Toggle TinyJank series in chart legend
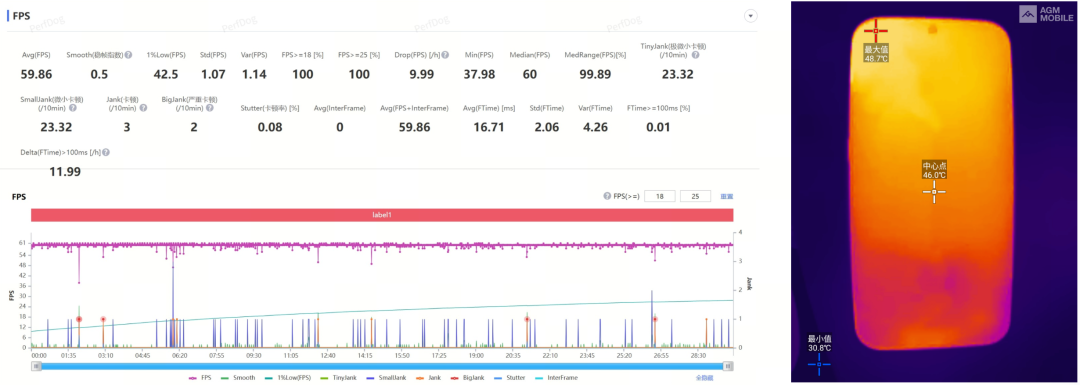 (338, 378)
